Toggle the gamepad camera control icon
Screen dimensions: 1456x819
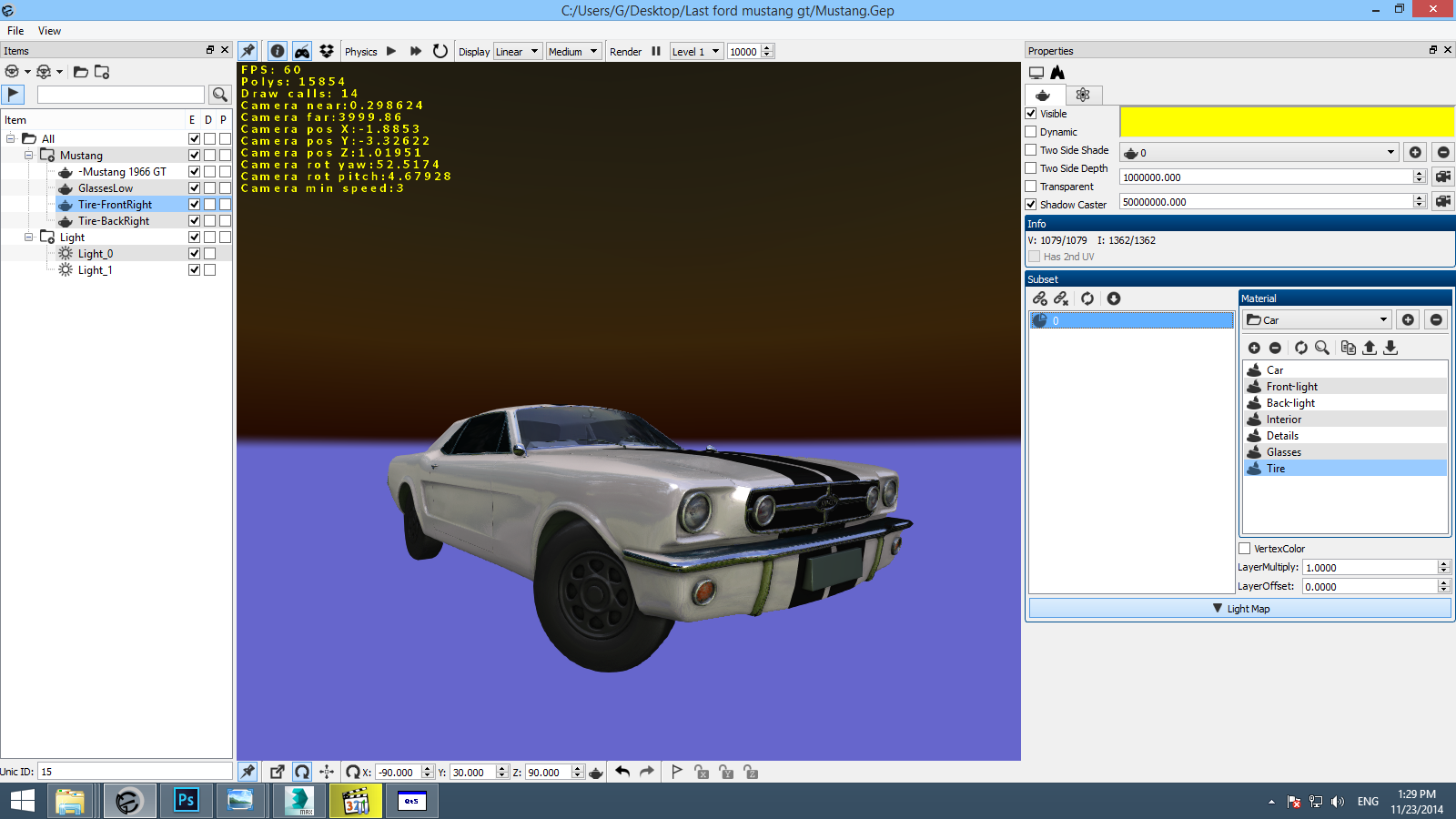[302, 51]
